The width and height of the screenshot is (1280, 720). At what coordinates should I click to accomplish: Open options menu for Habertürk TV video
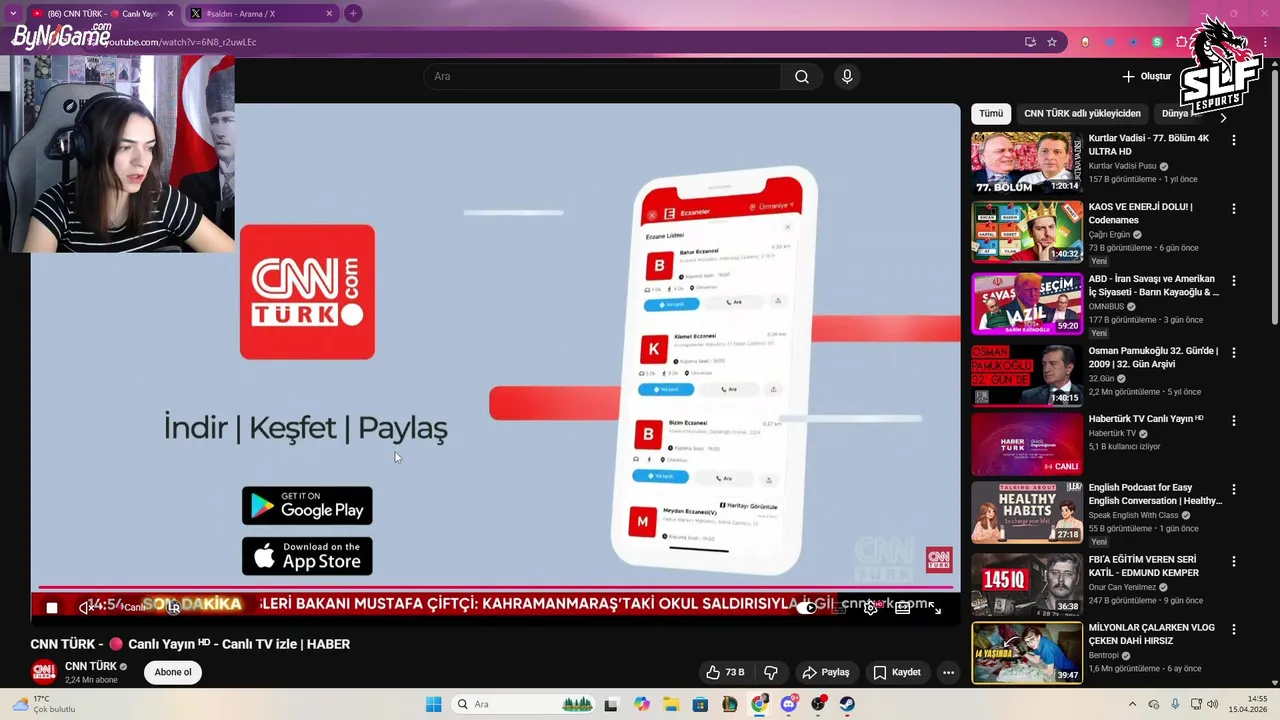coord(1233,422)
